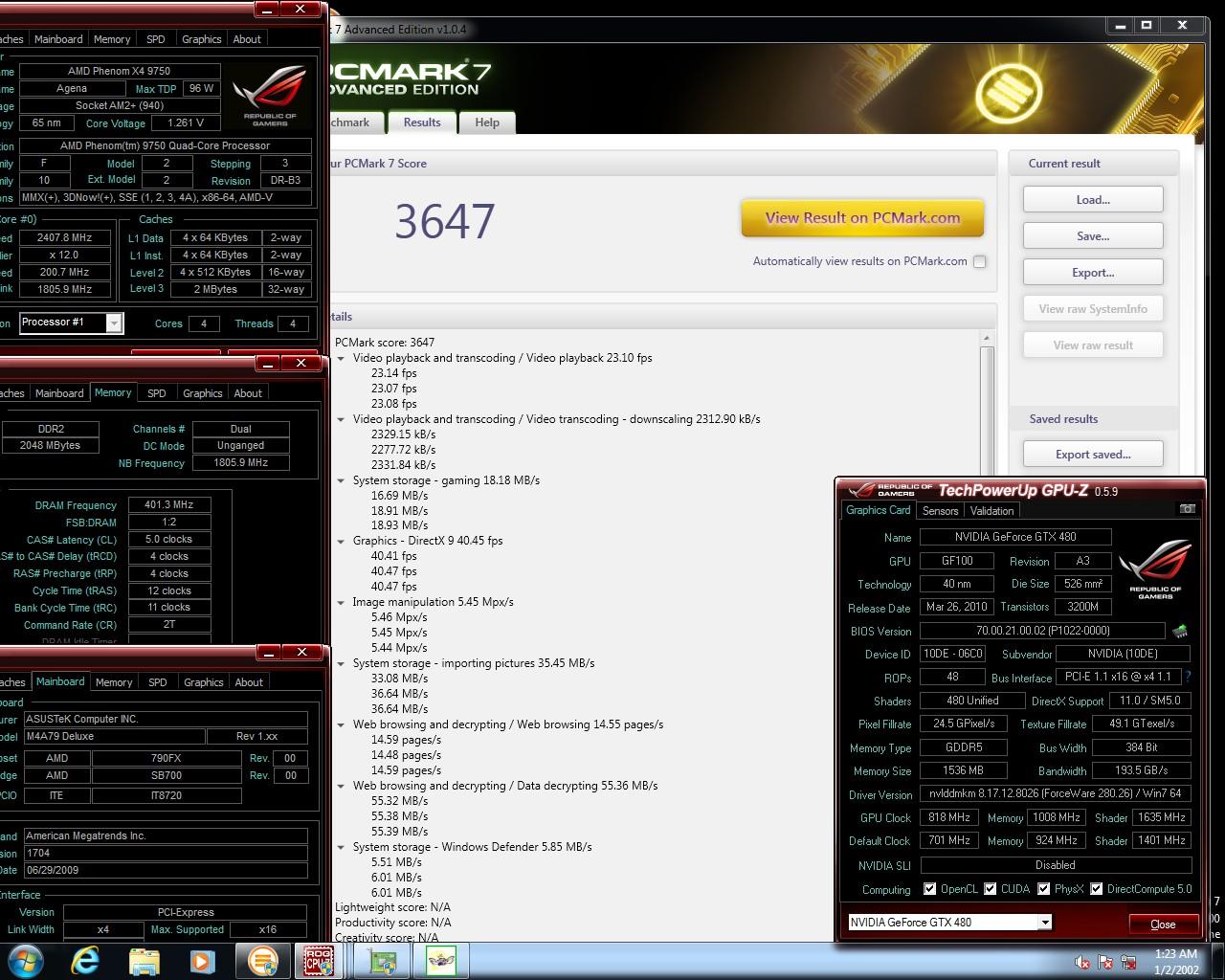The image size is (1225, 980).
Task: Toggle CUDA checkbox in GPU-Z
Action: click(x=990, y=889)
